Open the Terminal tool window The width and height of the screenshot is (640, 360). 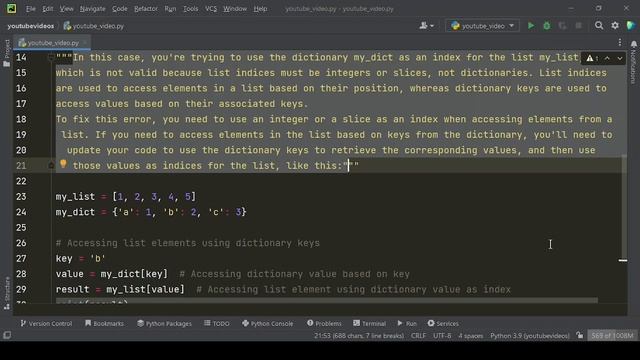369,323
